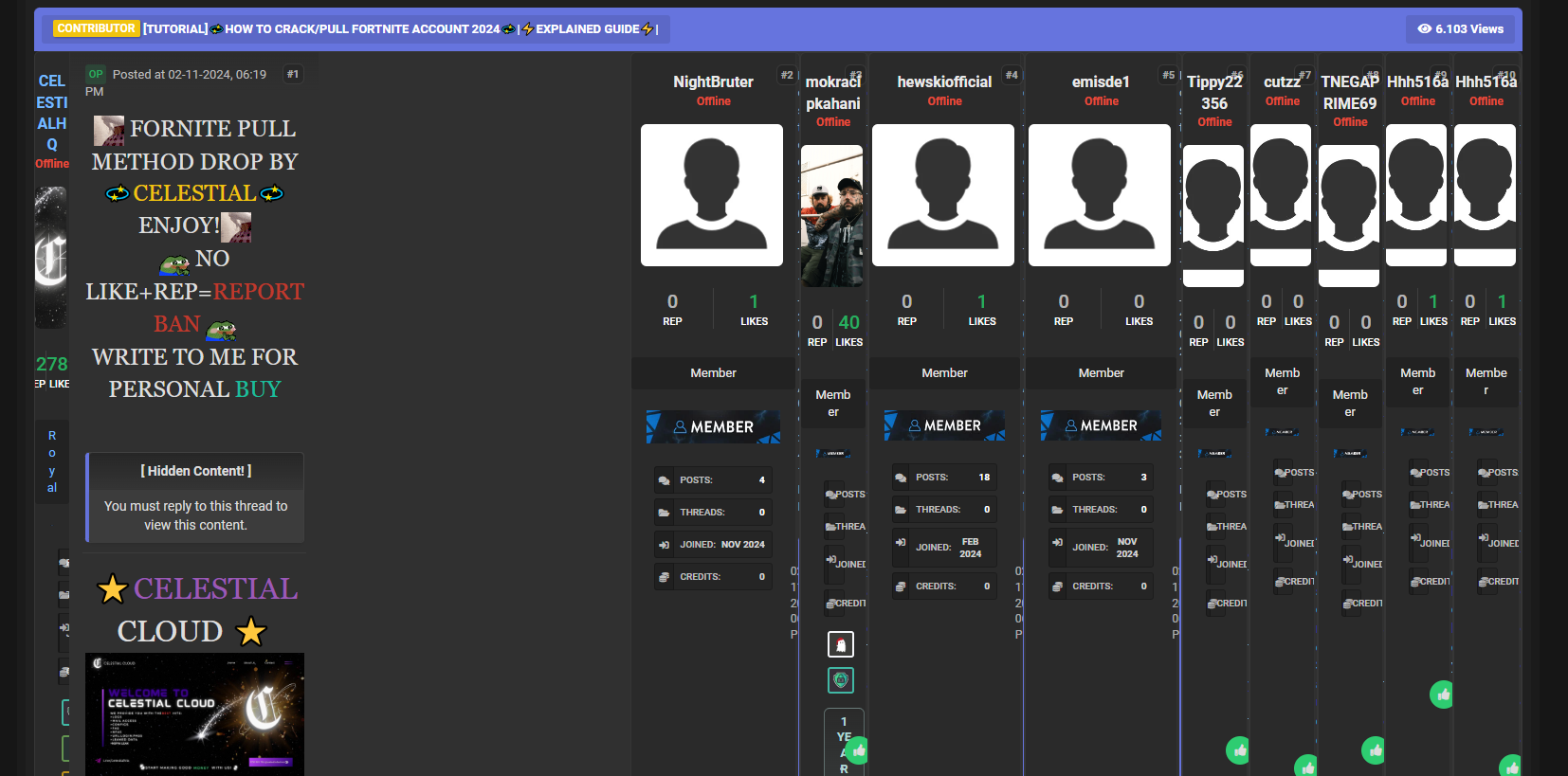Click mokracipkahani's photo avatar
This screenshot has width=1568, height=776.
(831, 216)
